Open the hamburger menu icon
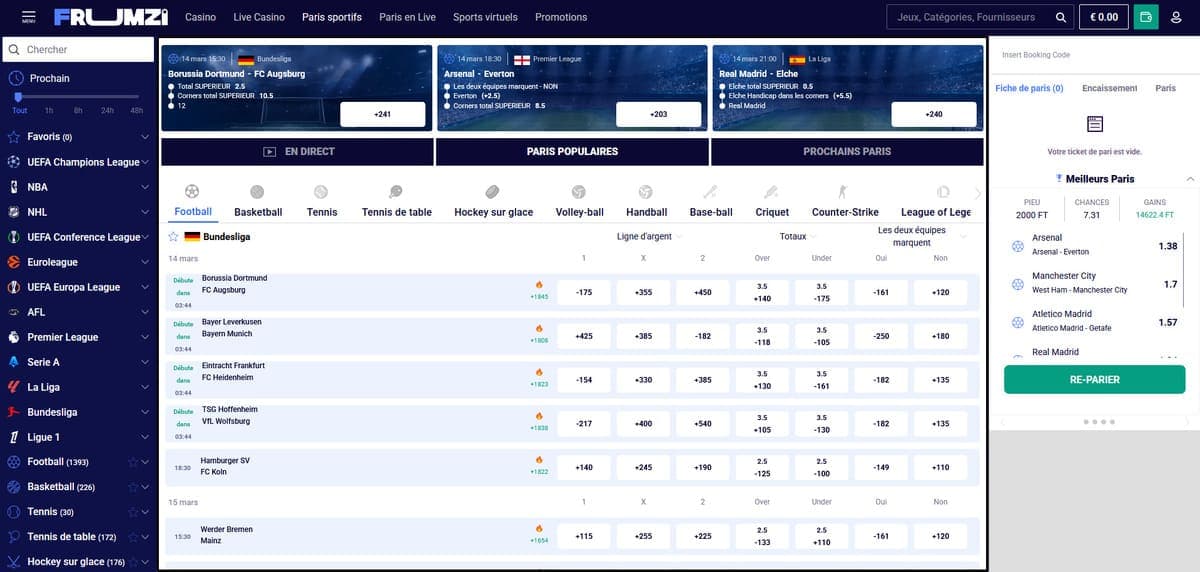The height and width of the screenshot is (572, 1200). coord(27,16)
